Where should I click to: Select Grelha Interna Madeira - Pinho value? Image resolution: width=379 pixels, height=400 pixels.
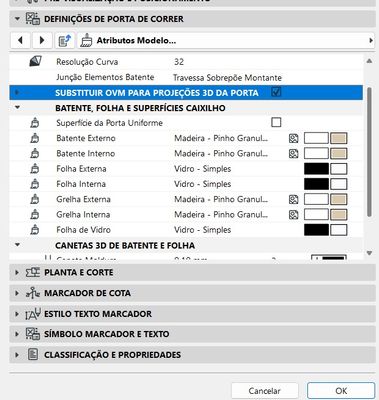click(x=221, y=215)
